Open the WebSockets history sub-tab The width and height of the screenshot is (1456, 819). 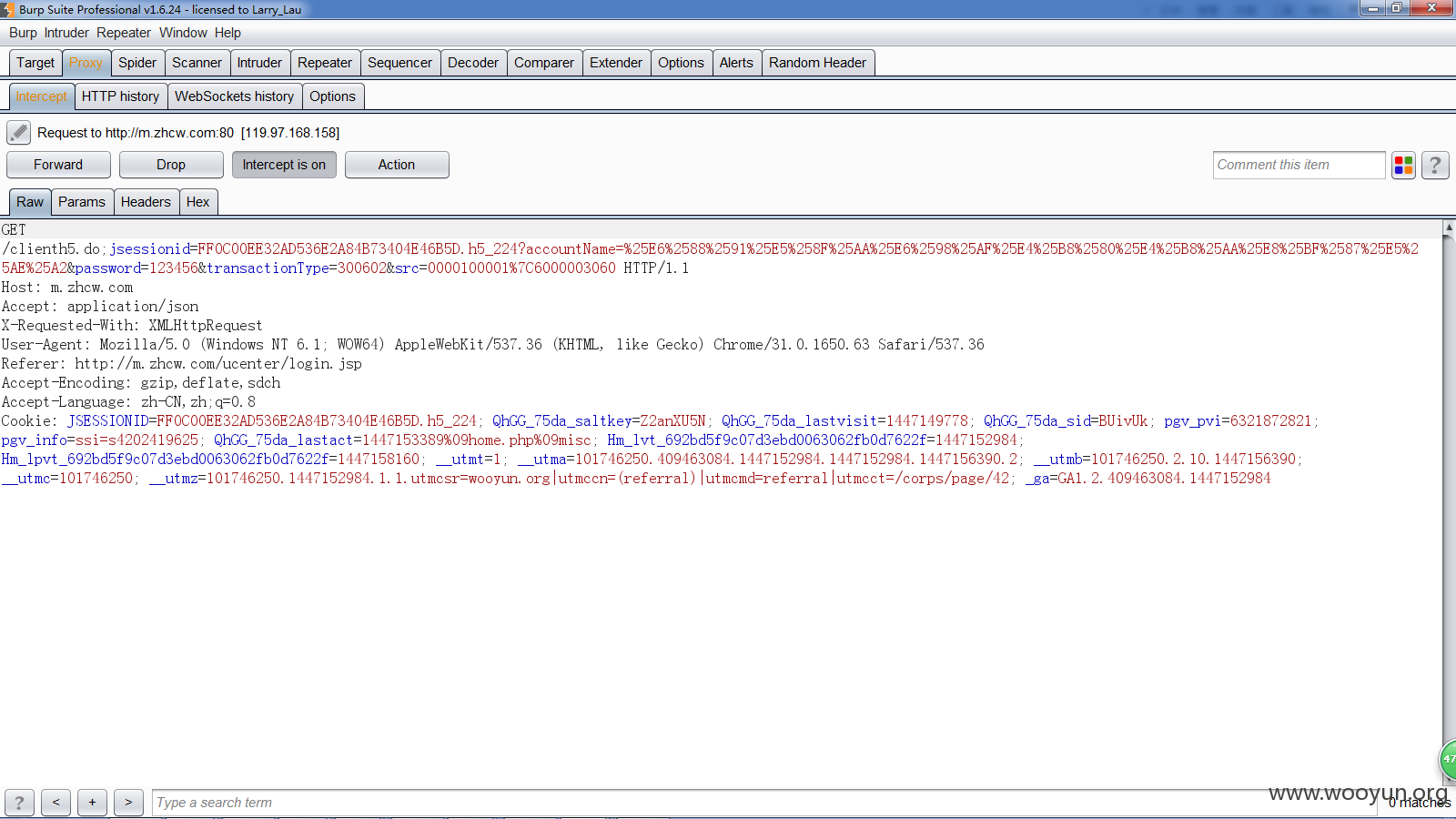234,96
